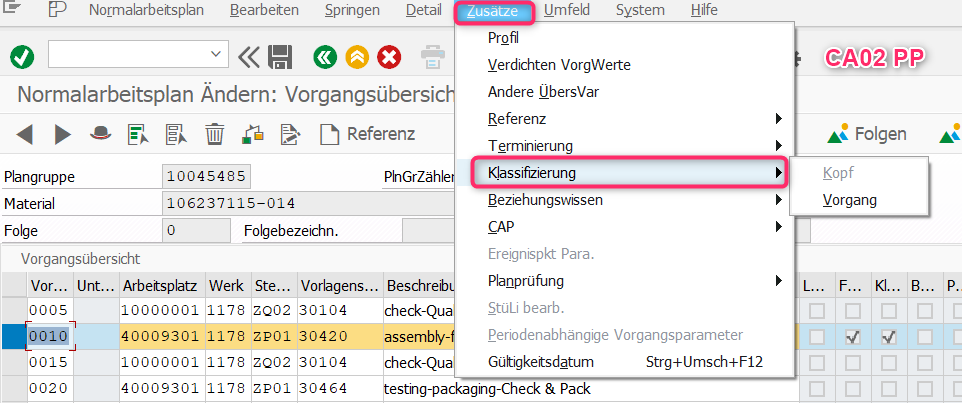Toggle the L checkbox in row 0005
The height and width of the screenshot is (403, 962).
point(818,310)
